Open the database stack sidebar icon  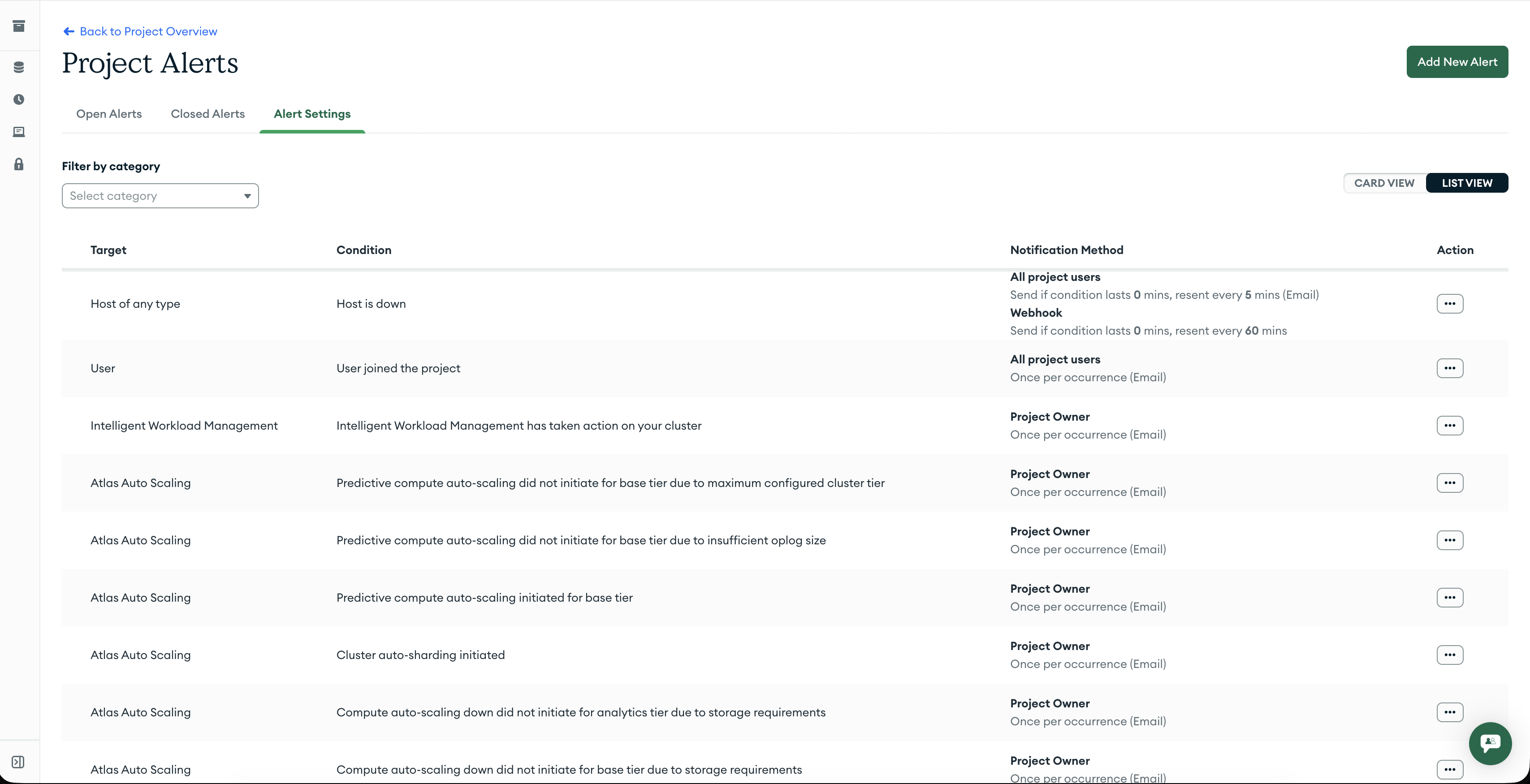19,67
